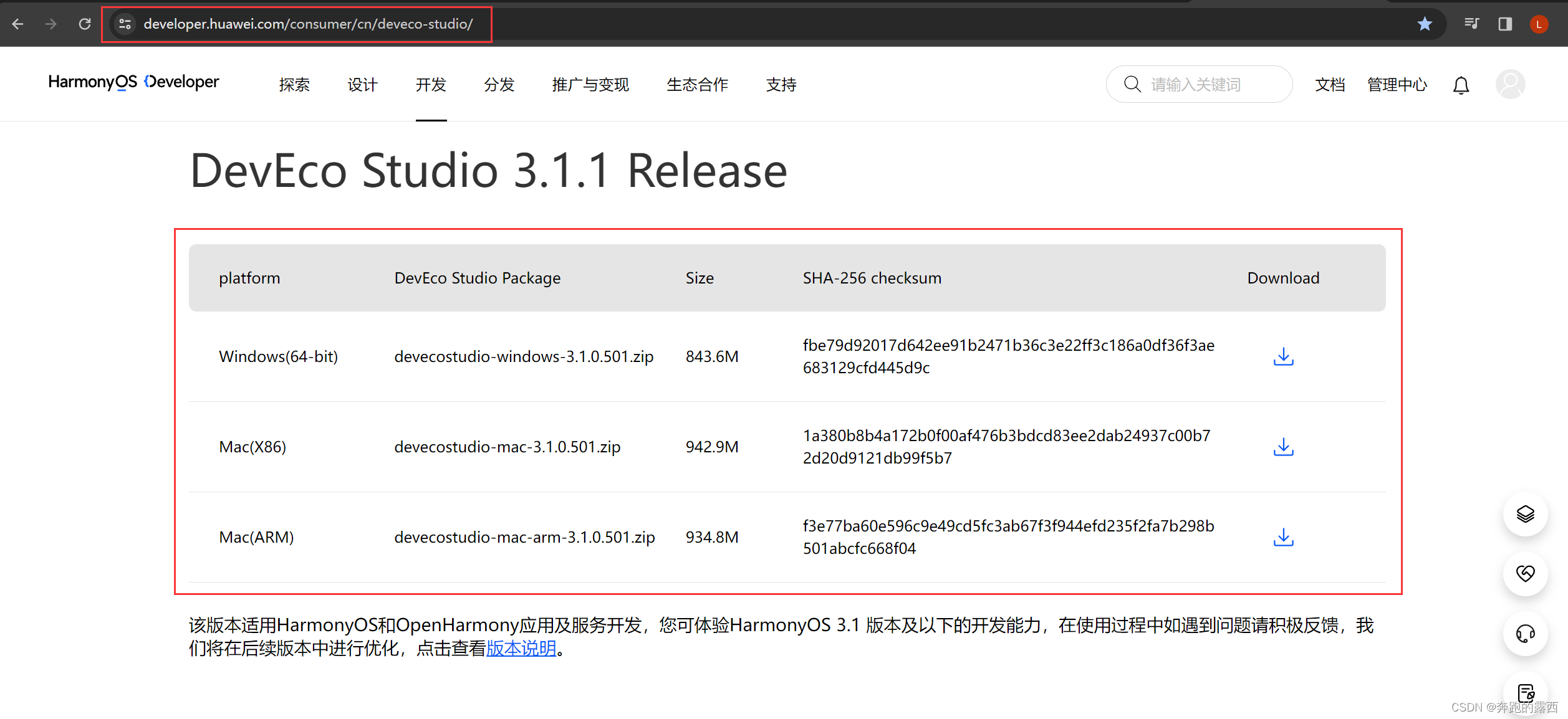The image size is (1568, 719).
Task: Click the floating heart handshake icon
Action: click(x=1525, y=573)
